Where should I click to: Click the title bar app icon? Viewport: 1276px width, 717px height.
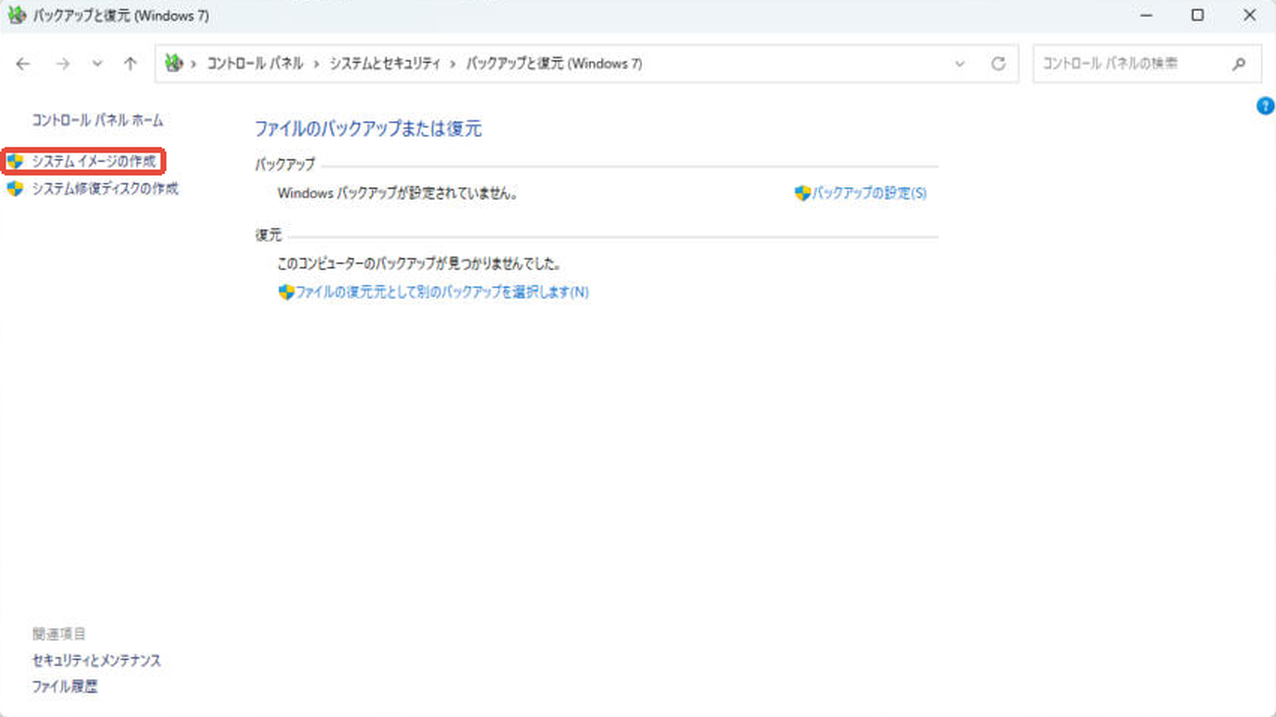point(16,15)
